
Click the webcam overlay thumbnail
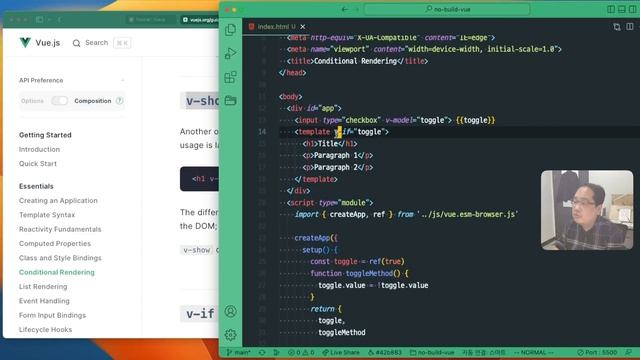587,210
